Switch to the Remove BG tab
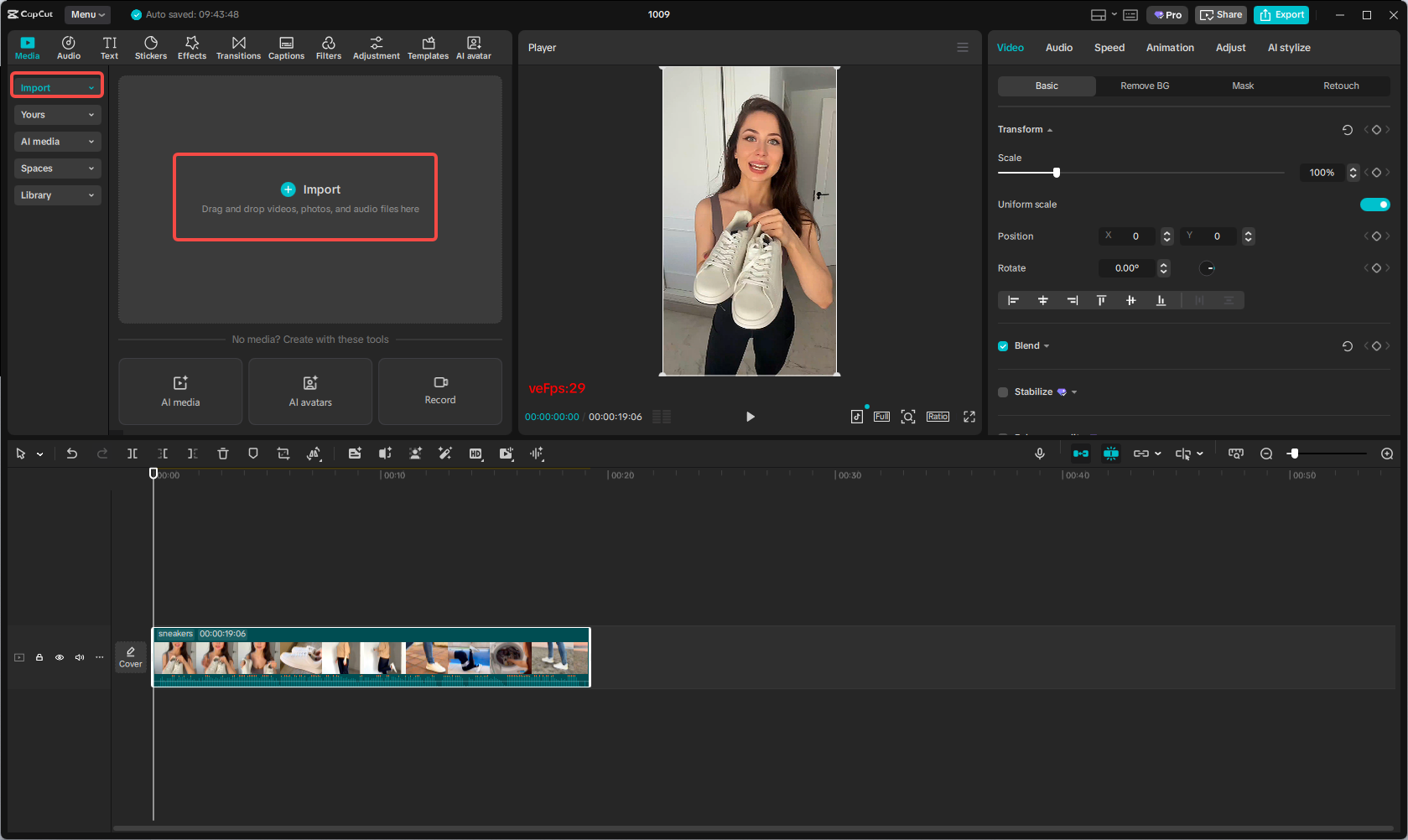Image resolution: width=1408 pixels, height=840 pixels. click(x=1144, y=86)
